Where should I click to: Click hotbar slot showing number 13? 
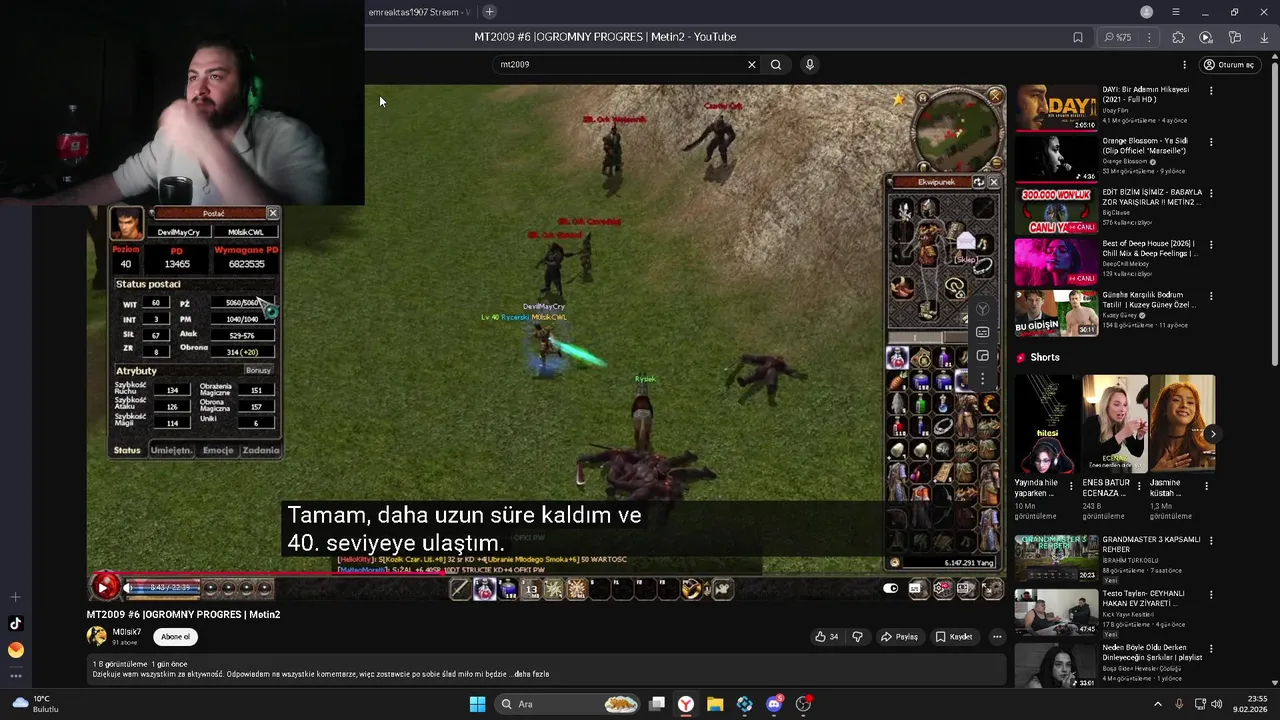tap(531, 589)
